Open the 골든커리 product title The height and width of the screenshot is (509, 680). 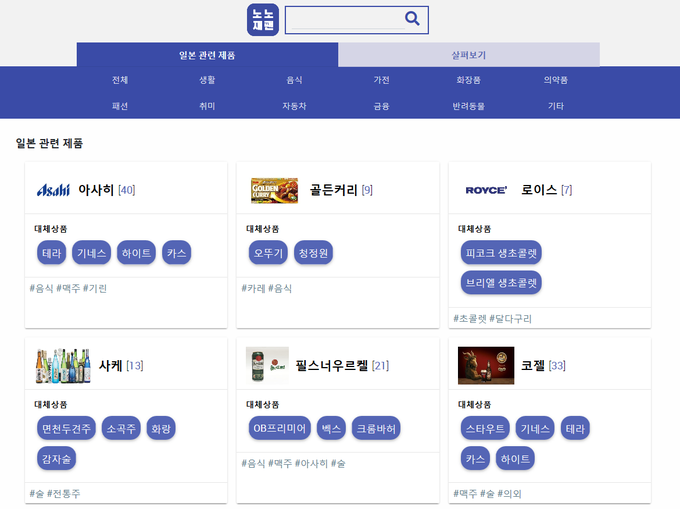333,190
